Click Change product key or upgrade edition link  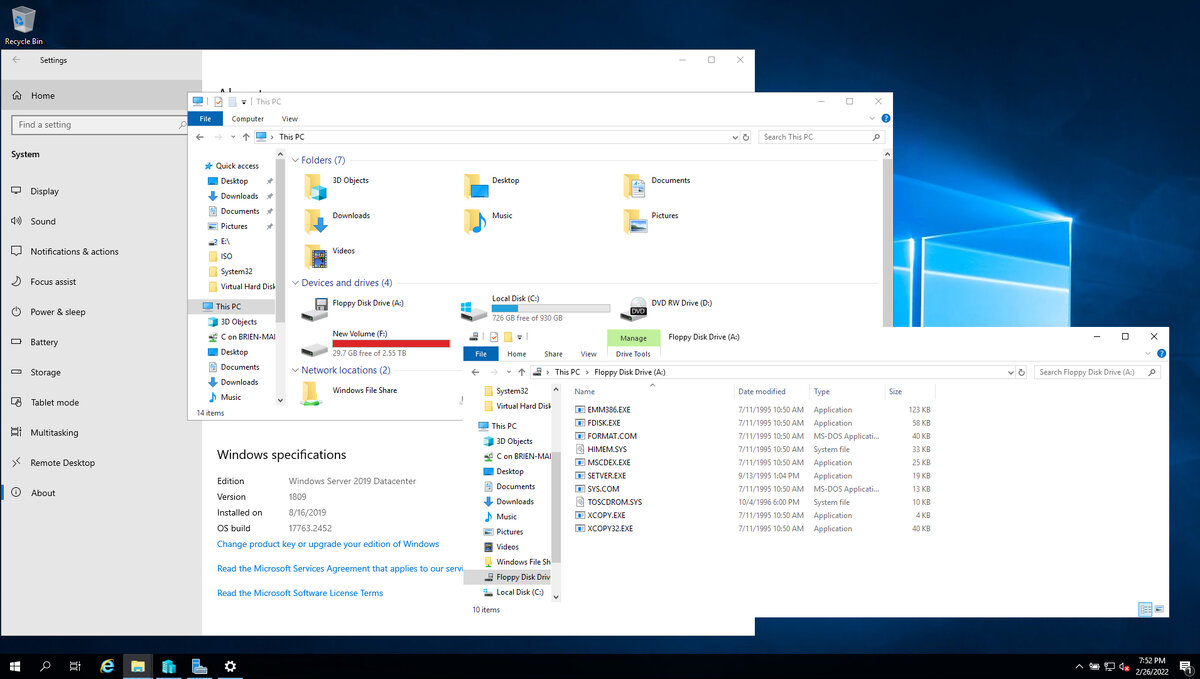328,544
